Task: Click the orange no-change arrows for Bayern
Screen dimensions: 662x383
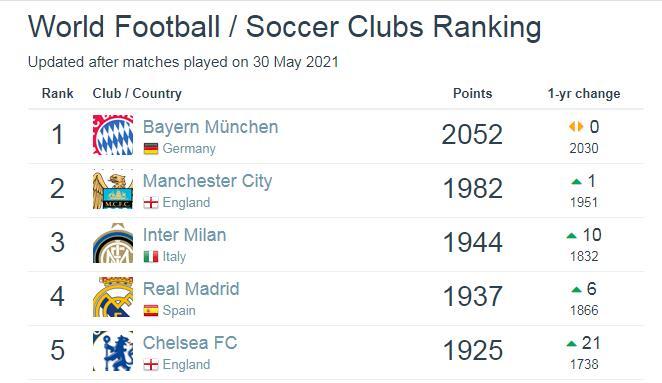Action: pos(576,126)
